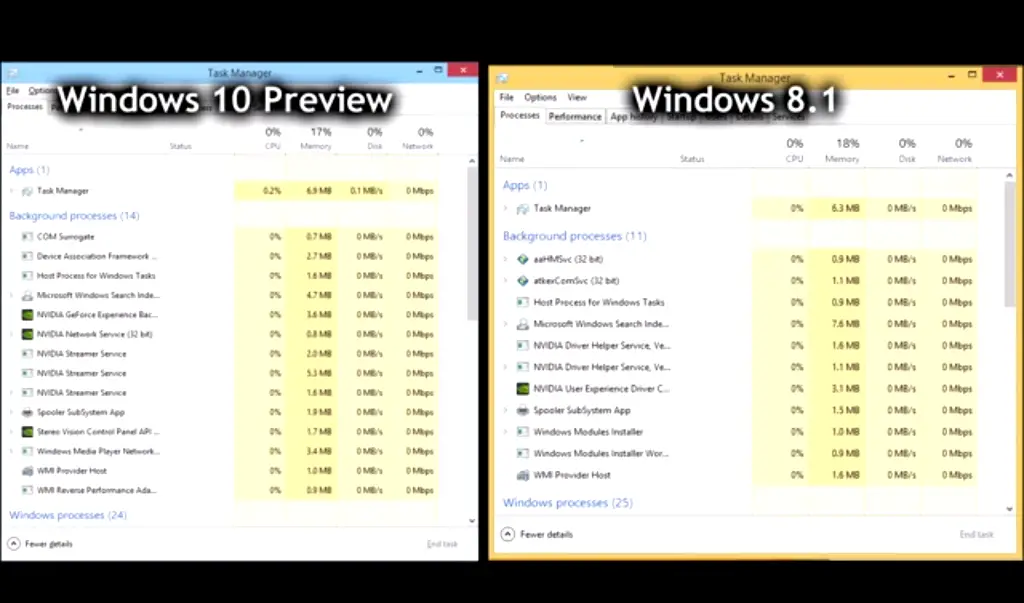
Task: Click Fewer details in Windows 8.1 window
Action: coord(537,534)
